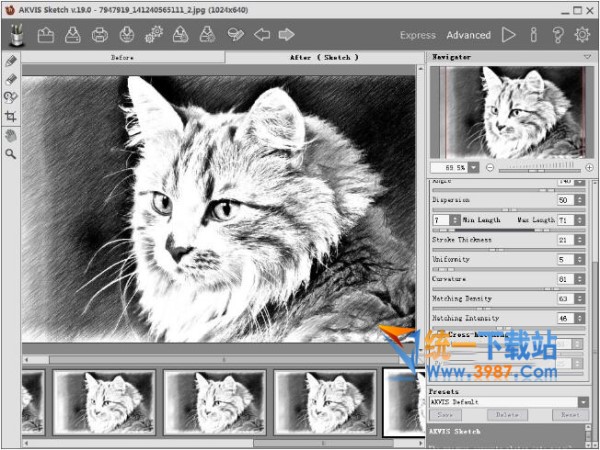Select the Pencil stroke direction tool
600x450 pixels.
click(x=11, y=61)
